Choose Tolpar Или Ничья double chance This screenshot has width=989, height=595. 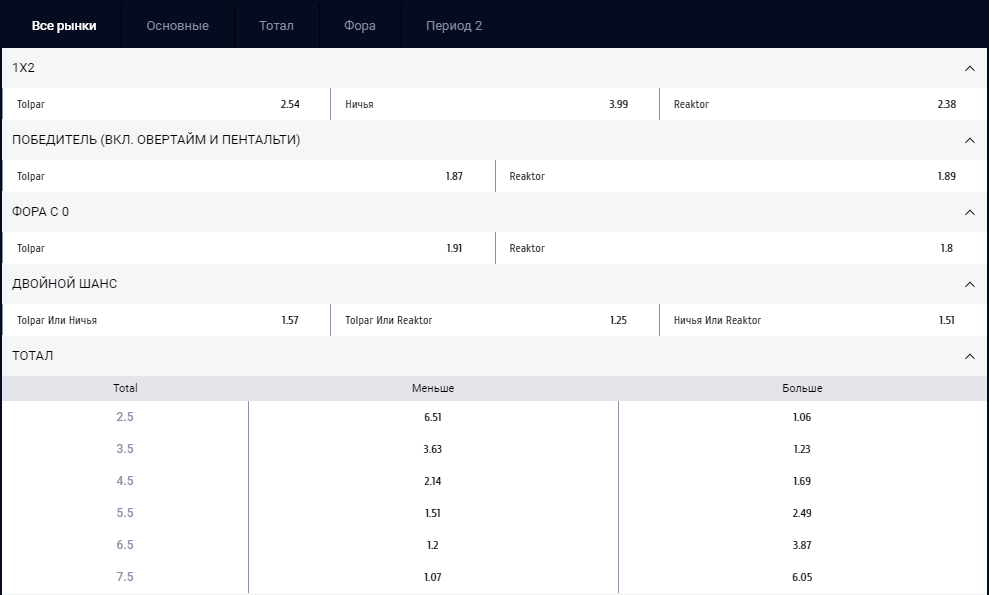point(166,320)
